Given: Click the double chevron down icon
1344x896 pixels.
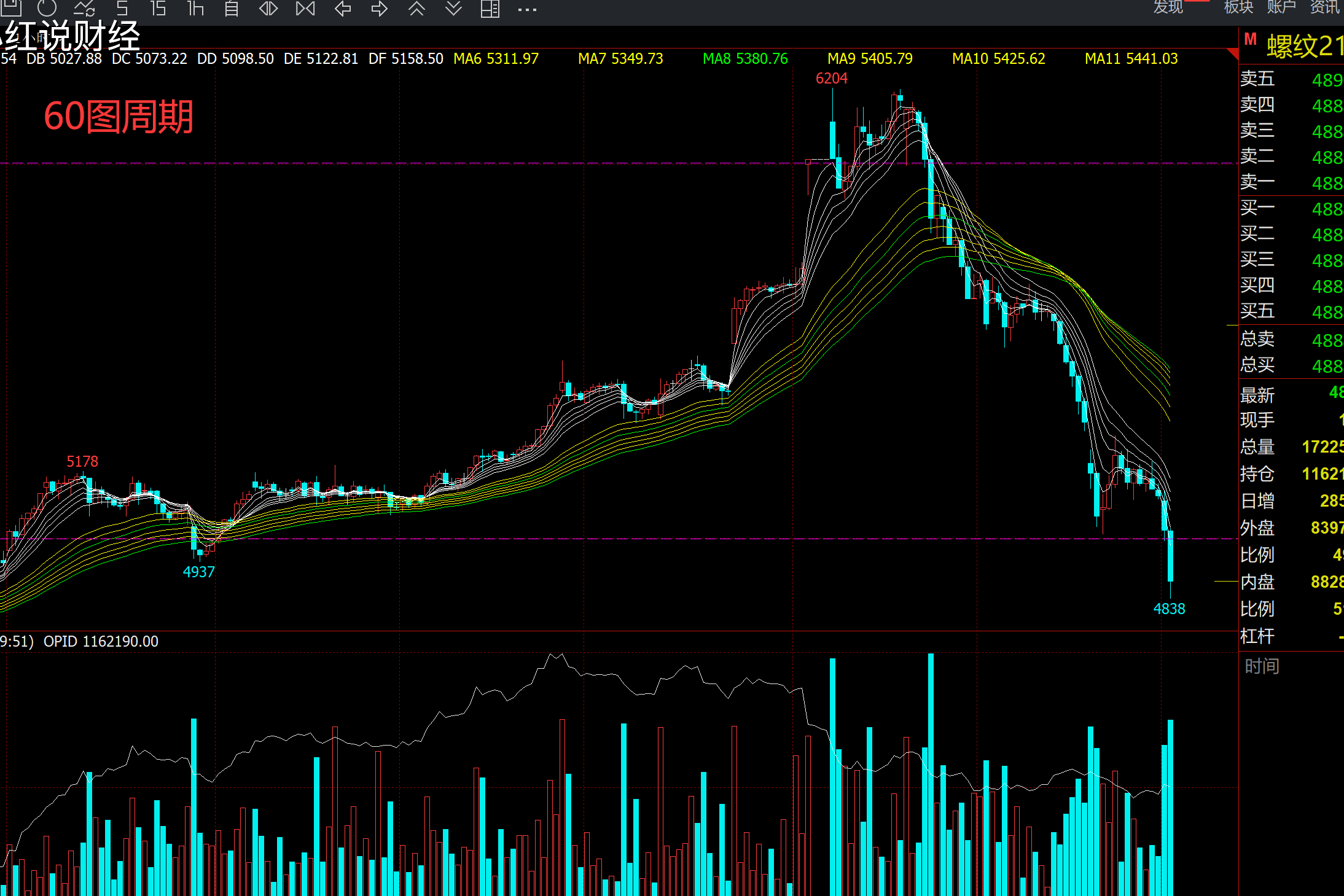Looking at the screenshot, I should (x=453, y=8).
